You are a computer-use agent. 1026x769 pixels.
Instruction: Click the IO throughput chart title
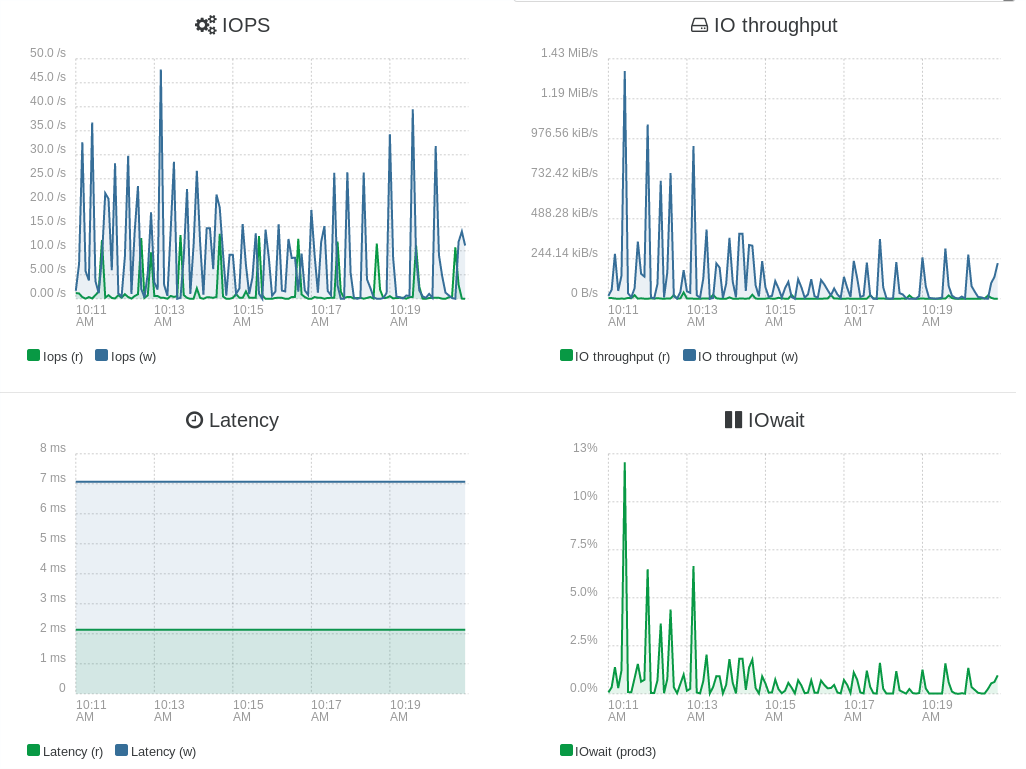[775, 26]
